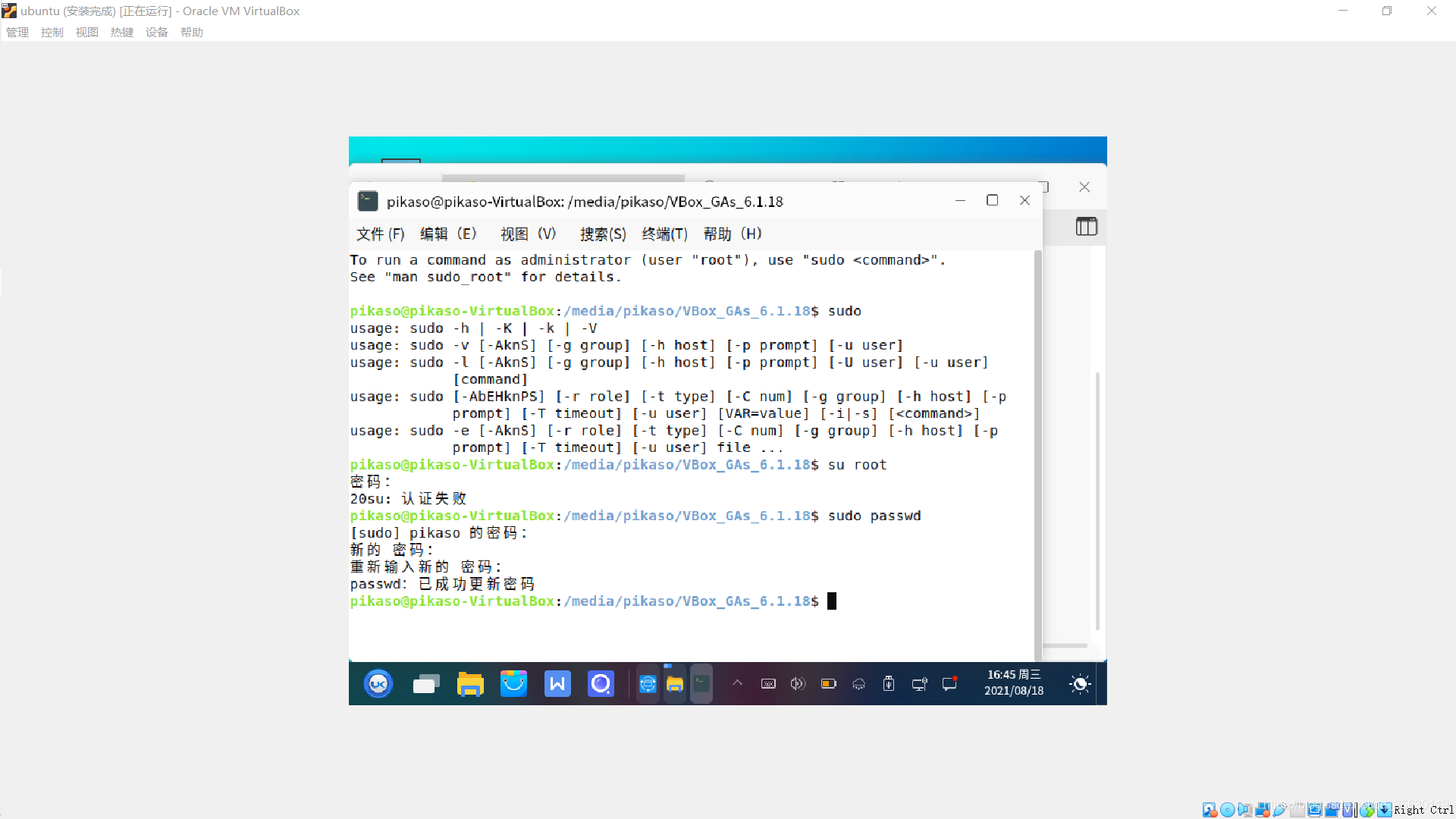
Task: Toggle night mode in the taskbar
Action: [x=1080, y=684]
